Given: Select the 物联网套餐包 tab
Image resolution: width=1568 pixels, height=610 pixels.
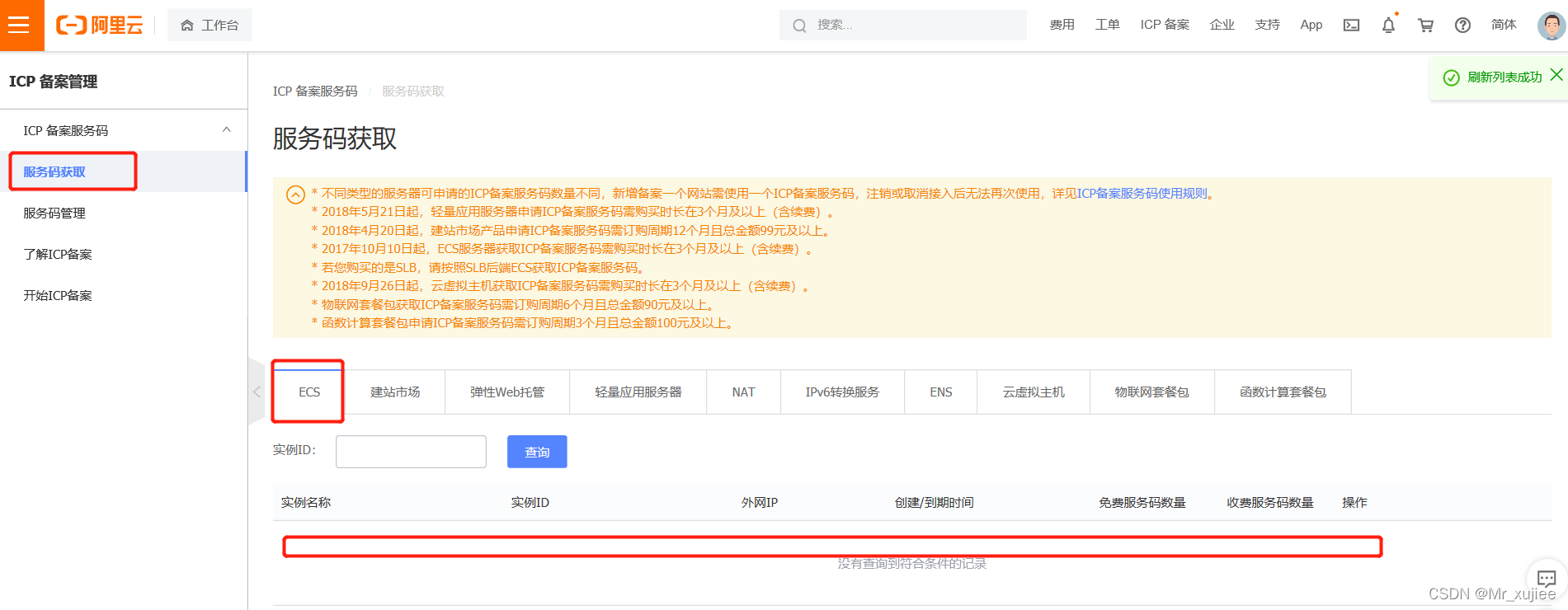Looking at the screenshot, I should coord(1152,392).
